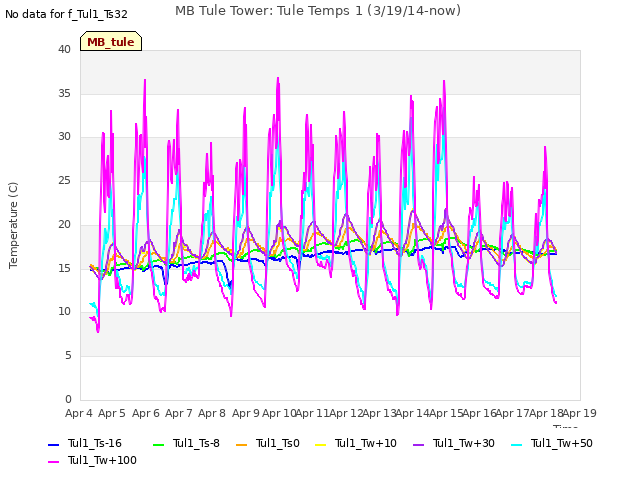
Task: Click the 10 y-axis tick label
Action: click(x=64, y=312)
